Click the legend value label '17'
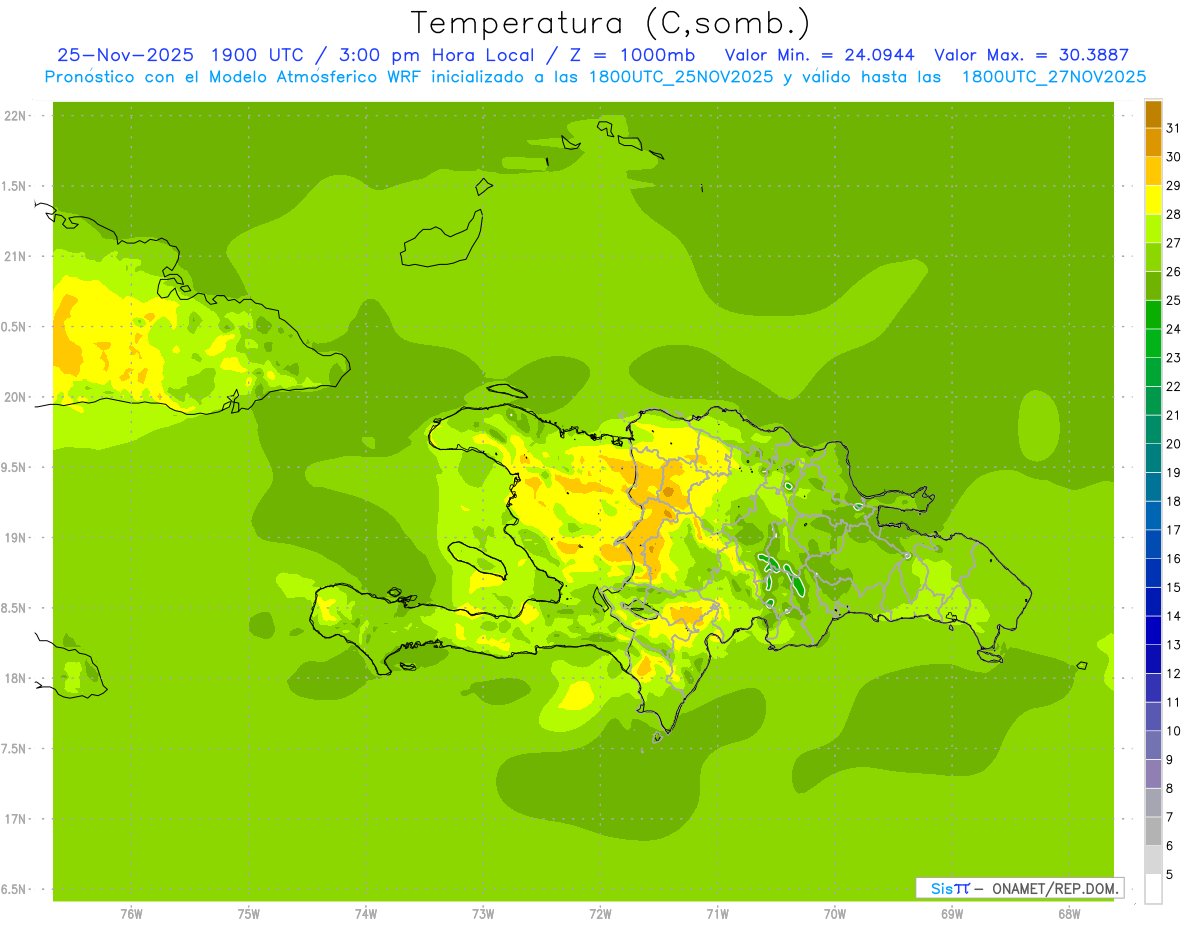The height and width of the screenshot is (927, 1200). pos(1174,530)
